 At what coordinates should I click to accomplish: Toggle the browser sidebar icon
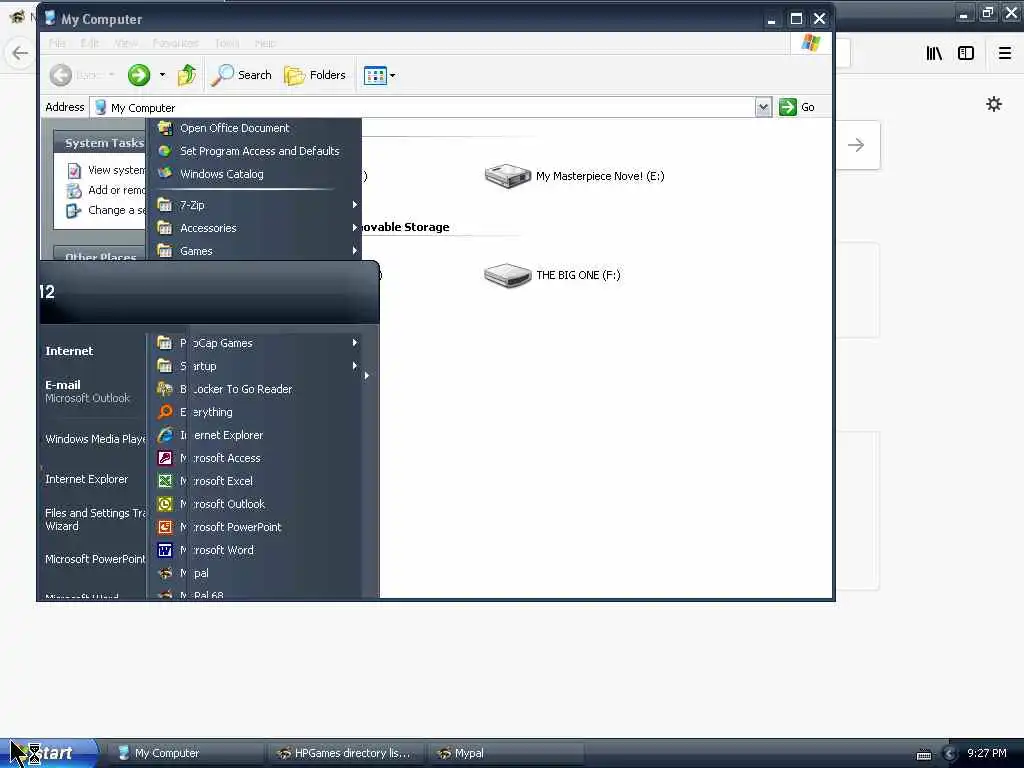click(966, 53)
